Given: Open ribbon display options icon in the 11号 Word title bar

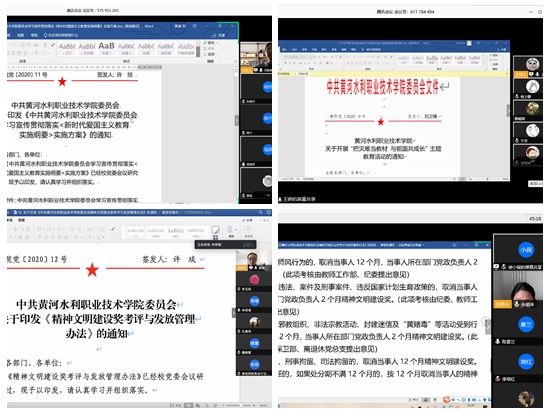Looking at the screenshot, I should [194, 26].
